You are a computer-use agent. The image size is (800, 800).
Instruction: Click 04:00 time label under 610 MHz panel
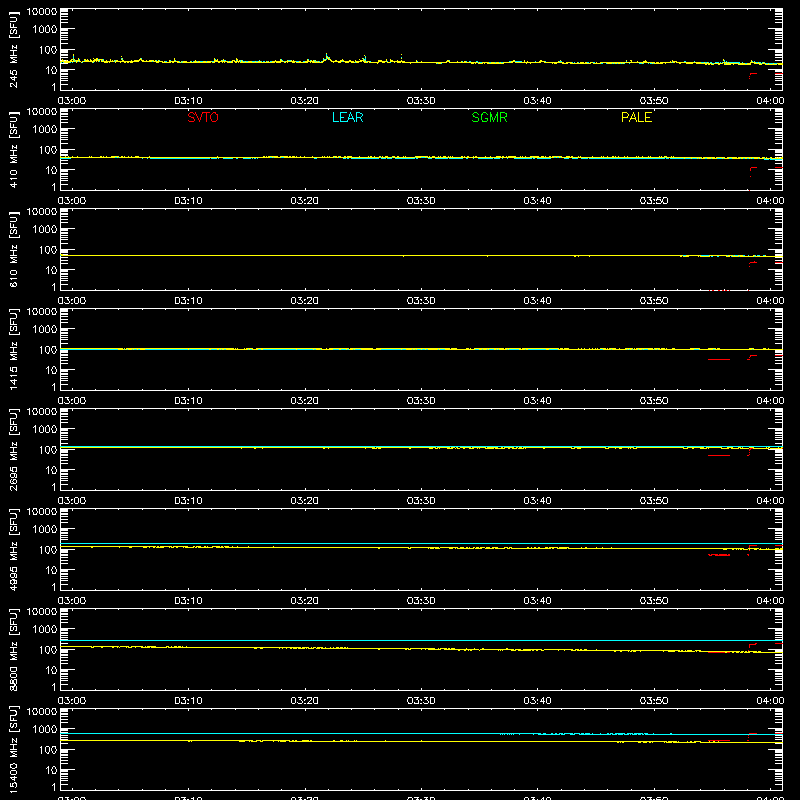[x=770, y=301]
